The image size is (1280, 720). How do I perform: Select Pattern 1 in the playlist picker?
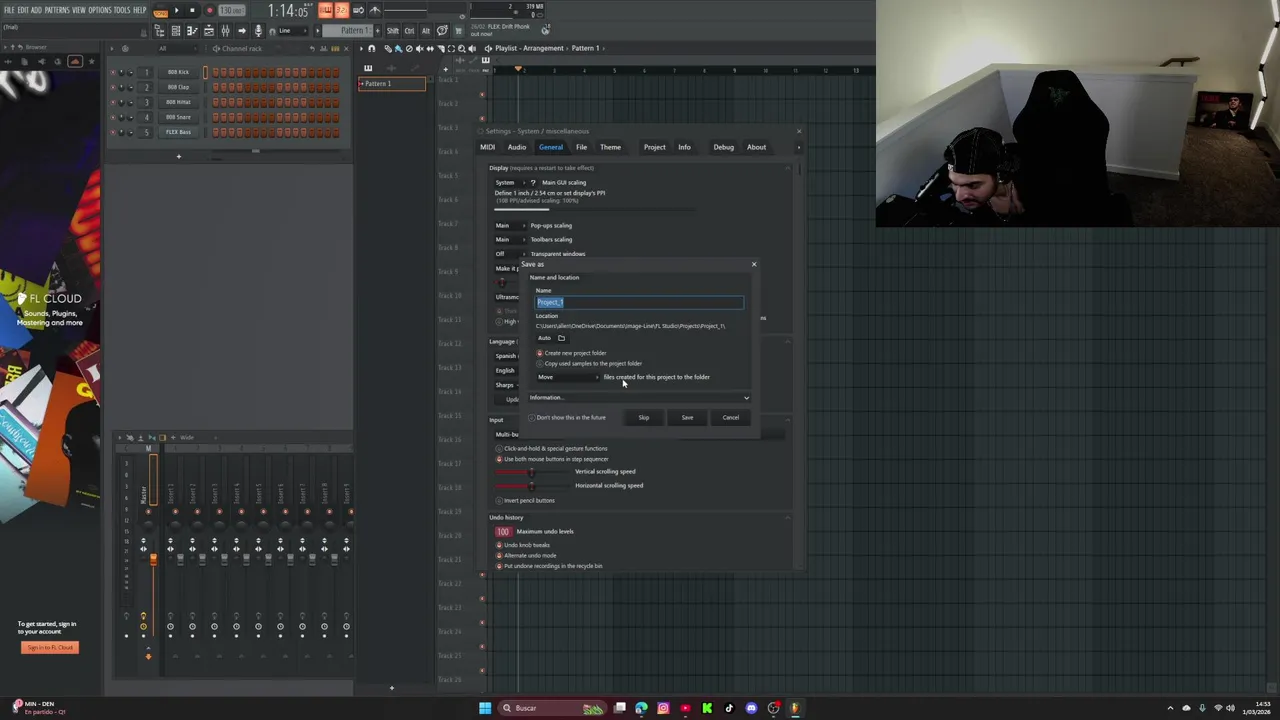[392, 84]
